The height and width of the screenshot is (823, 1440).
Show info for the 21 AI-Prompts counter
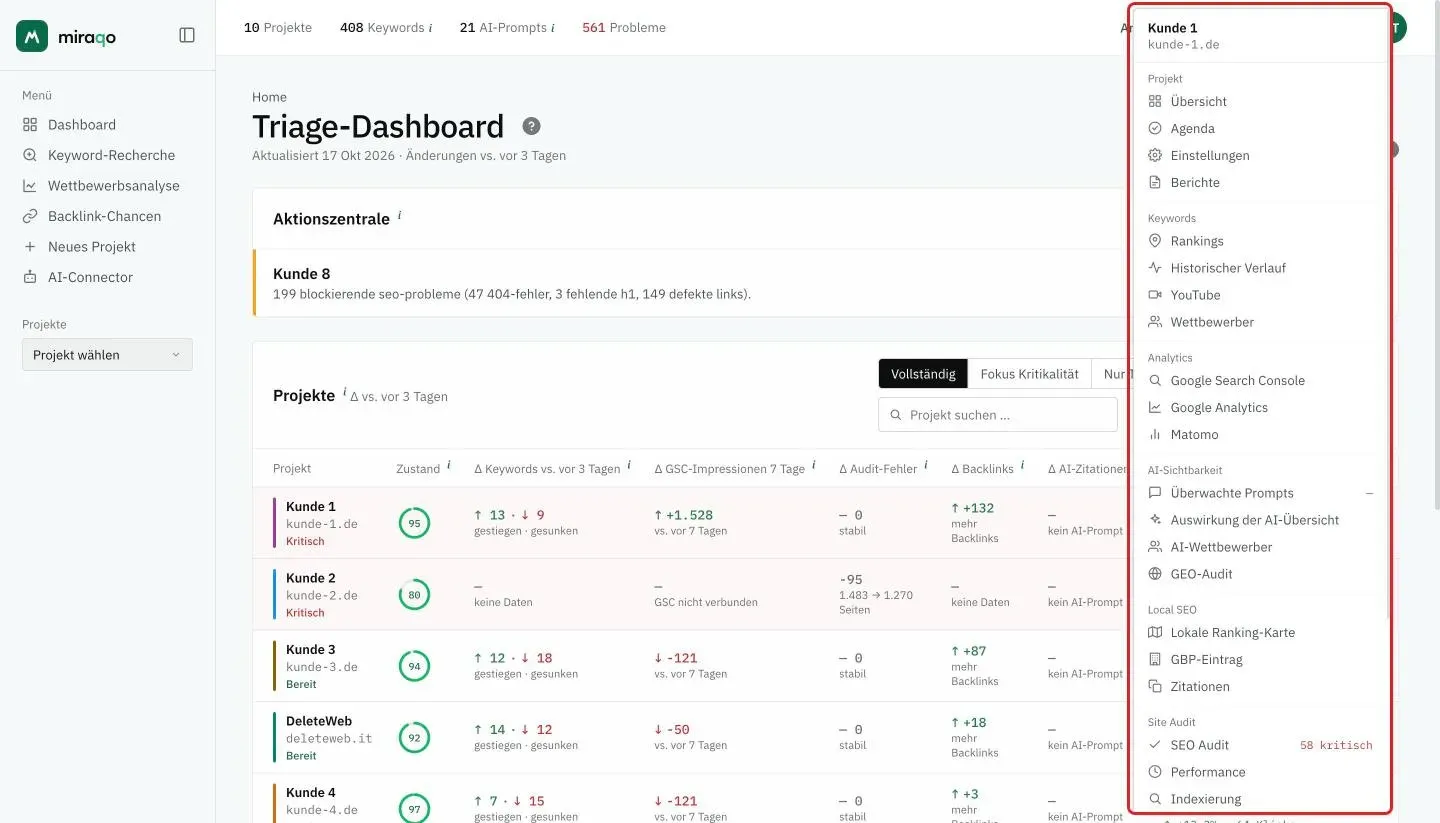[553, 28]
